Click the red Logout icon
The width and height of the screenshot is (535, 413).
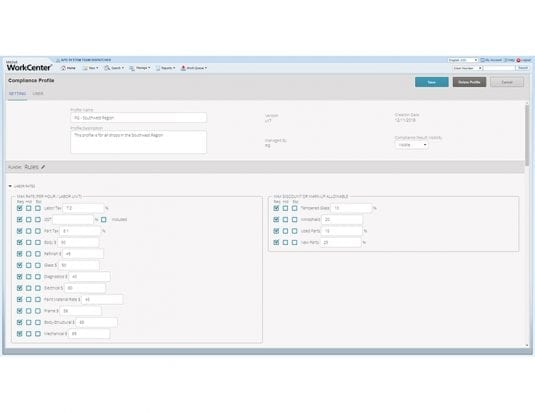click(x=519, y=60)
